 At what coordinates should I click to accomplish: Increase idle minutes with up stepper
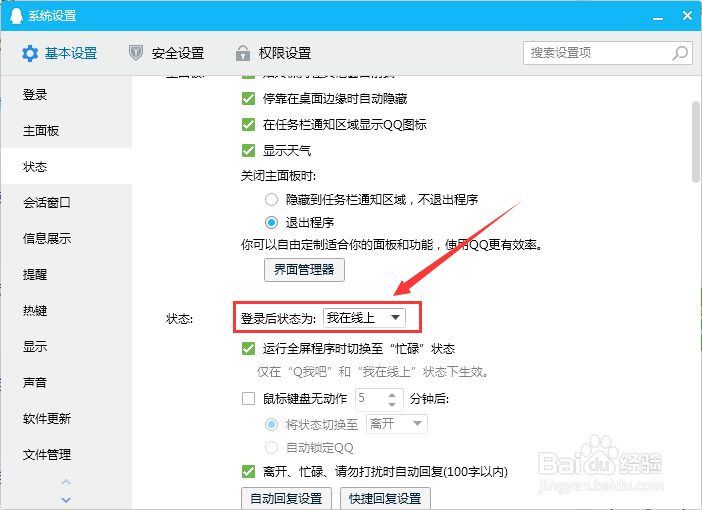[392, 395]
